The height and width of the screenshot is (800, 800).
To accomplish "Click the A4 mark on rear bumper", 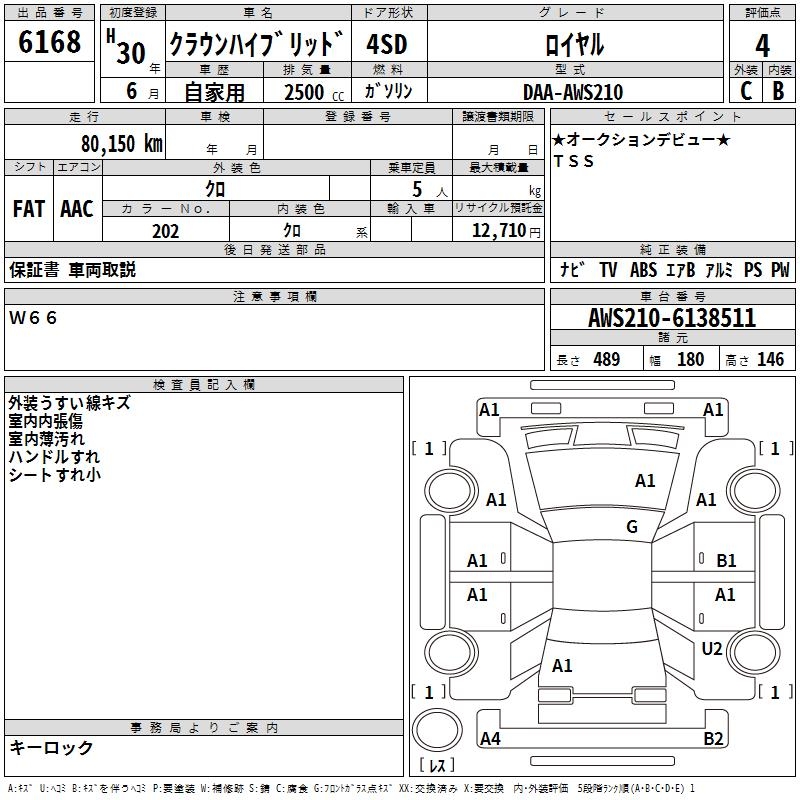I will pos(490,739).
